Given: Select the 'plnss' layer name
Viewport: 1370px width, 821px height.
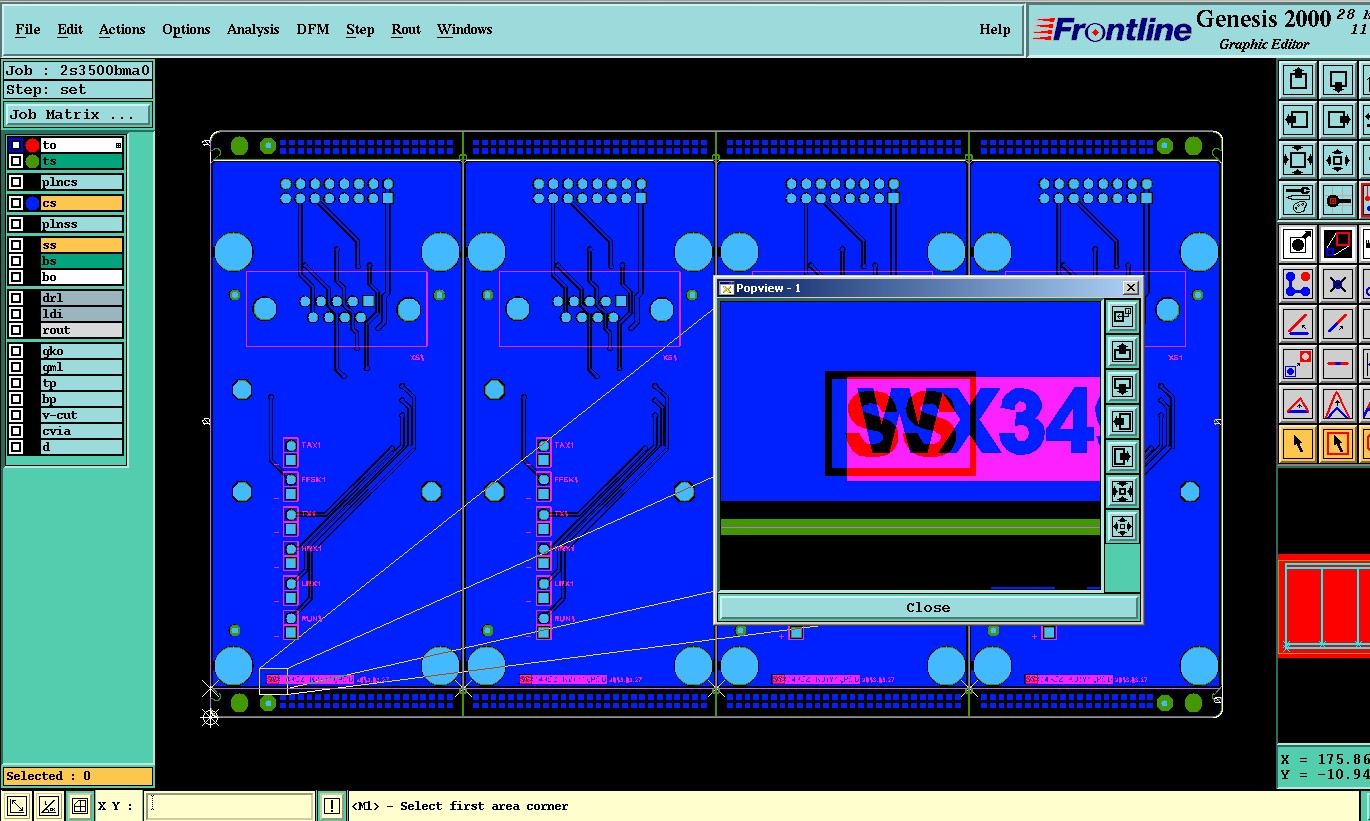Looking at the screenshot, I should [x=81, y=224].
